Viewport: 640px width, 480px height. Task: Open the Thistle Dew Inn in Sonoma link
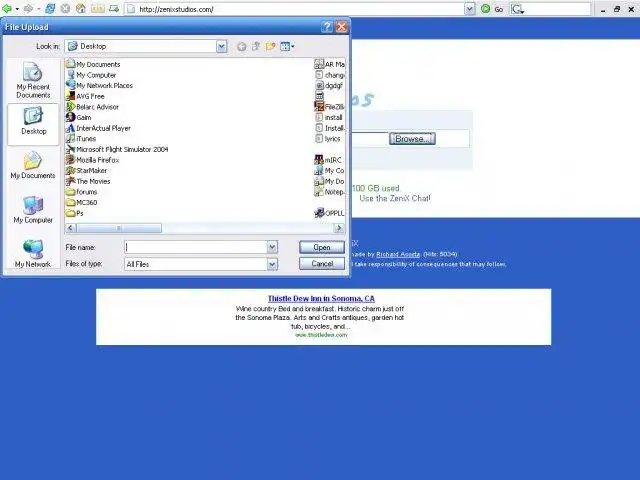321,299
